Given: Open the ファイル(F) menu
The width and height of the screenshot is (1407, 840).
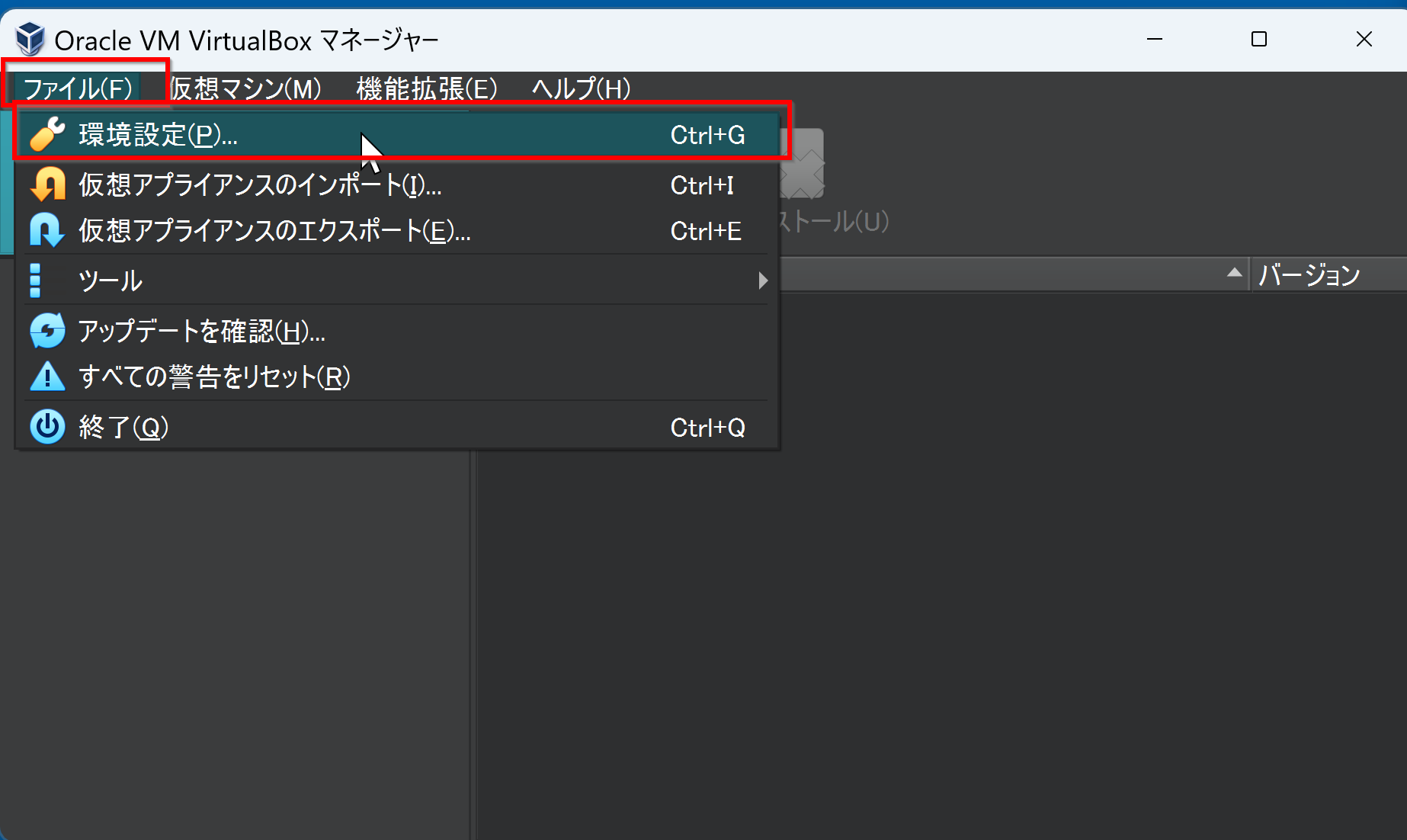Looking at the screenshot, I should pyautogui.click(x=79, y=88).
